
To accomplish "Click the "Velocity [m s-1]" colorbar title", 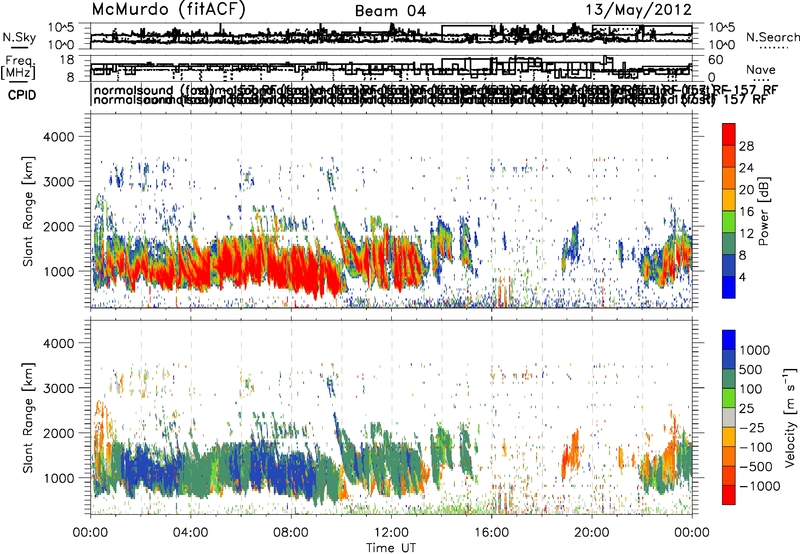I will click(790, 417).
